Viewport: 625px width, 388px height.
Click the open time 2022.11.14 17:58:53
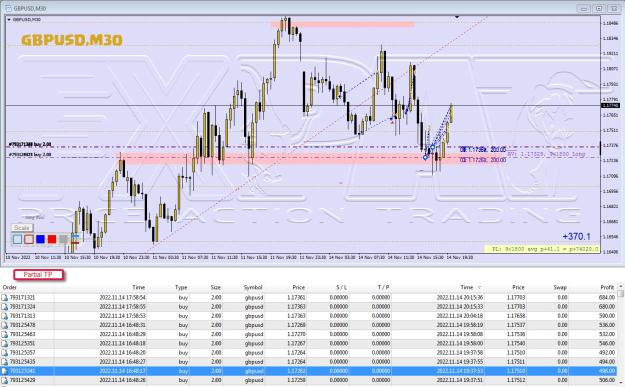[x=122, y=316]
